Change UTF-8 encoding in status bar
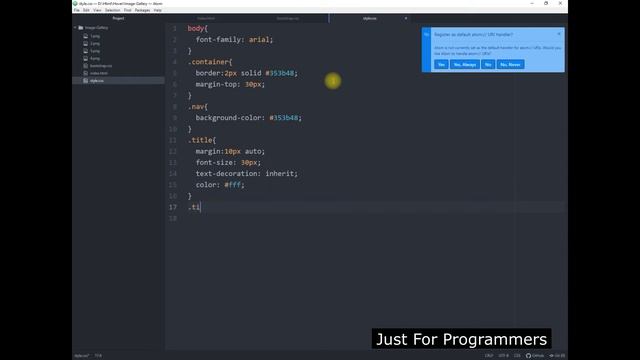Screen dimensions: 640x360 click(x=503, y=356)
